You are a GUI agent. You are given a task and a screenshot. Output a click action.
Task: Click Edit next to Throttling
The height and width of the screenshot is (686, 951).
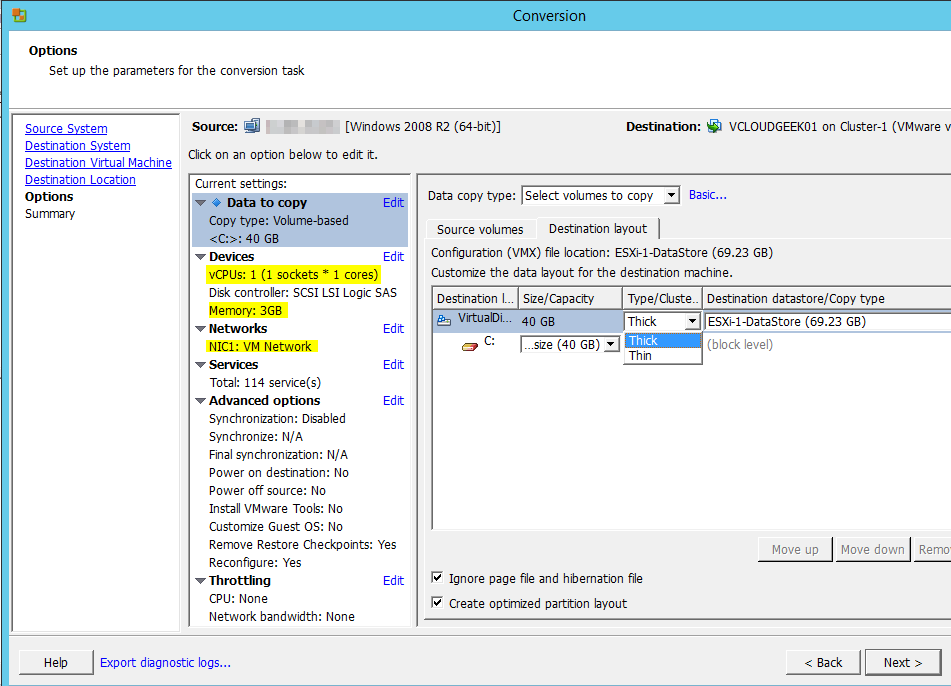(393, 580)
